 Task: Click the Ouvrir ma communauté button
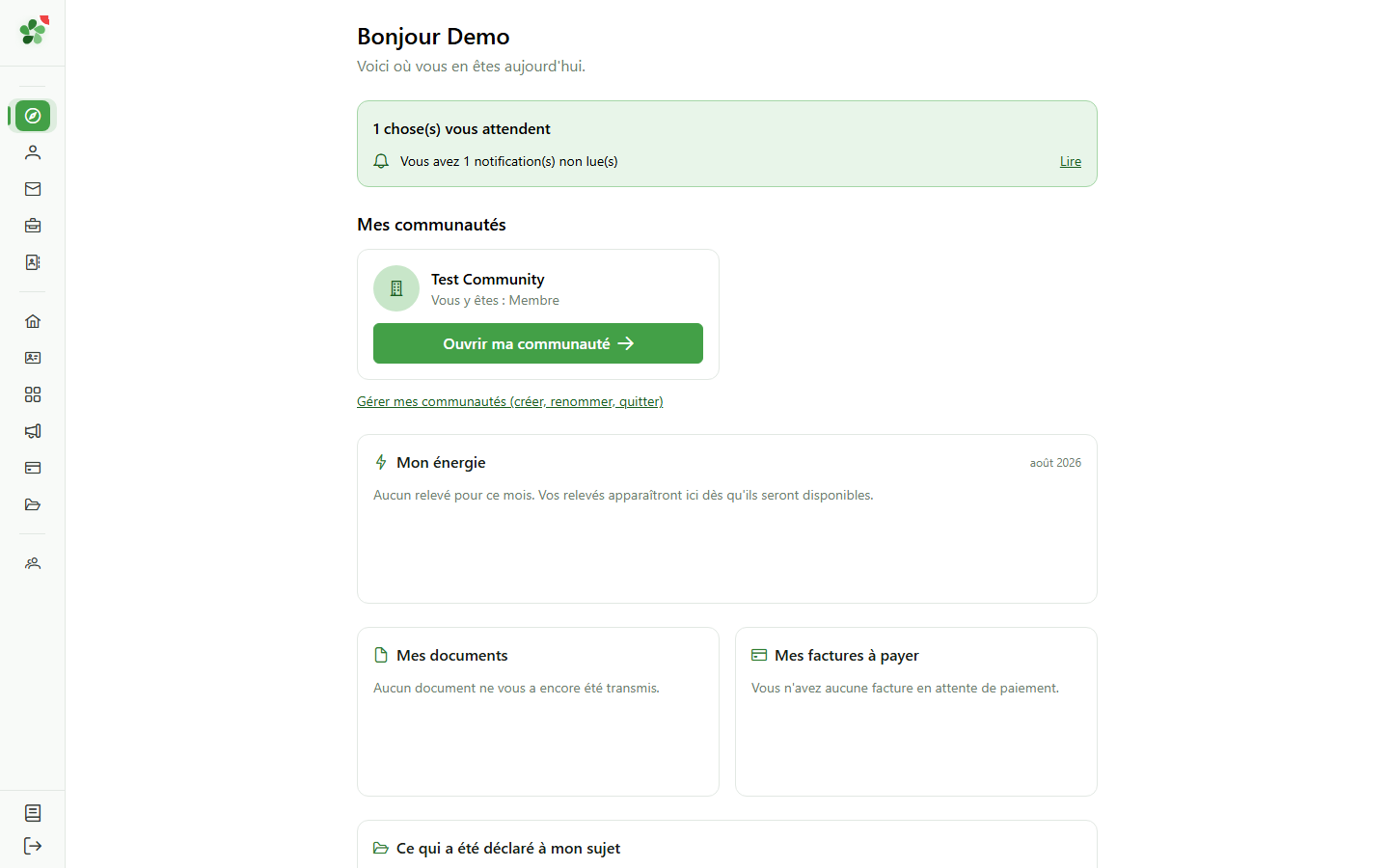pos(538,343)
